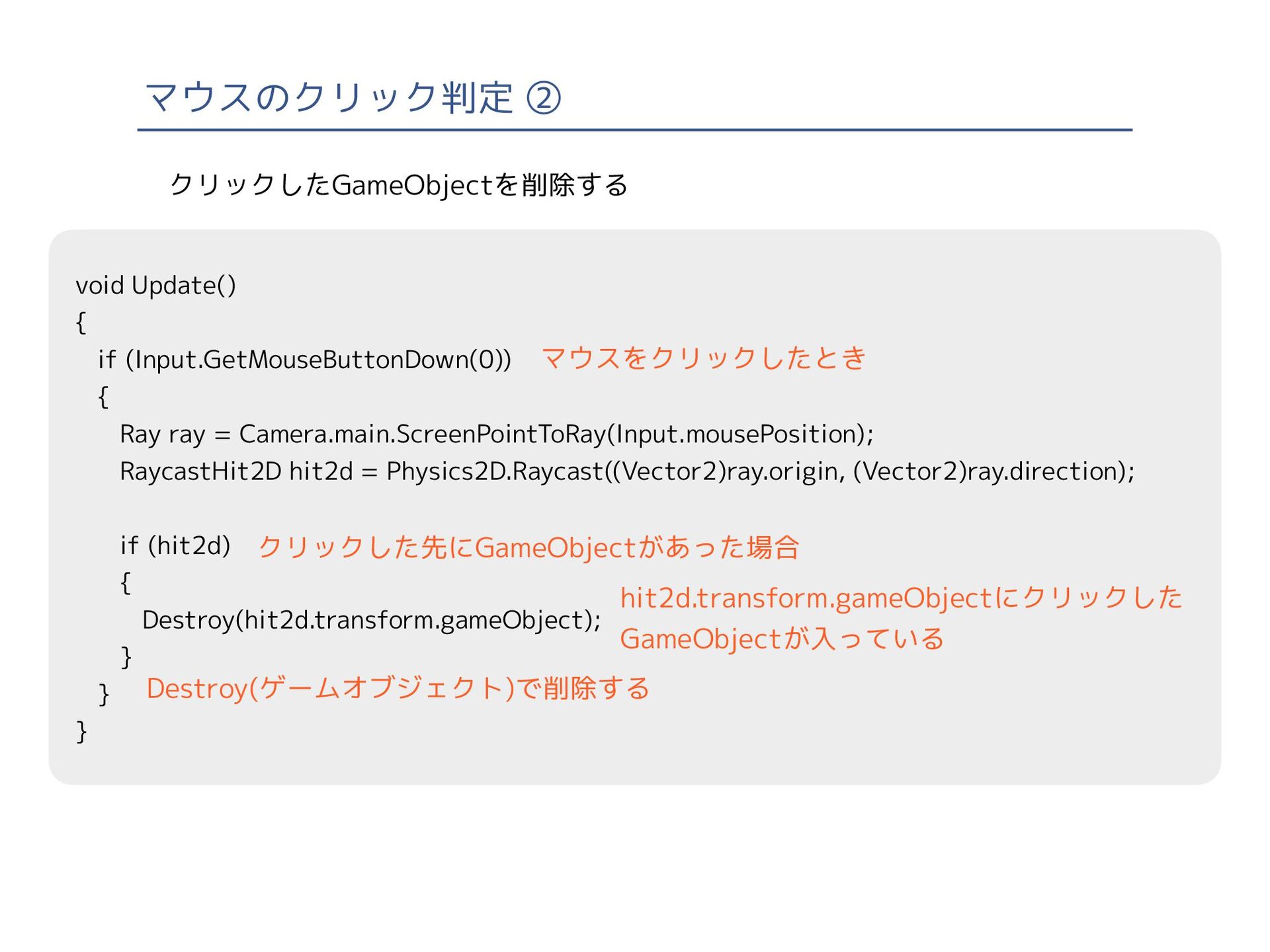1270x952 pixels.
Task: Click the Destroy(hit2d.transform.gameObject); line
Action: (x=371, y=620)
